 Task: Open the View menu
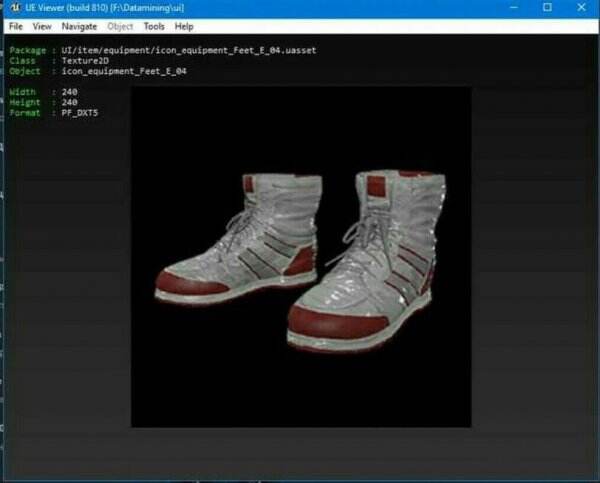tap(42, 26)
